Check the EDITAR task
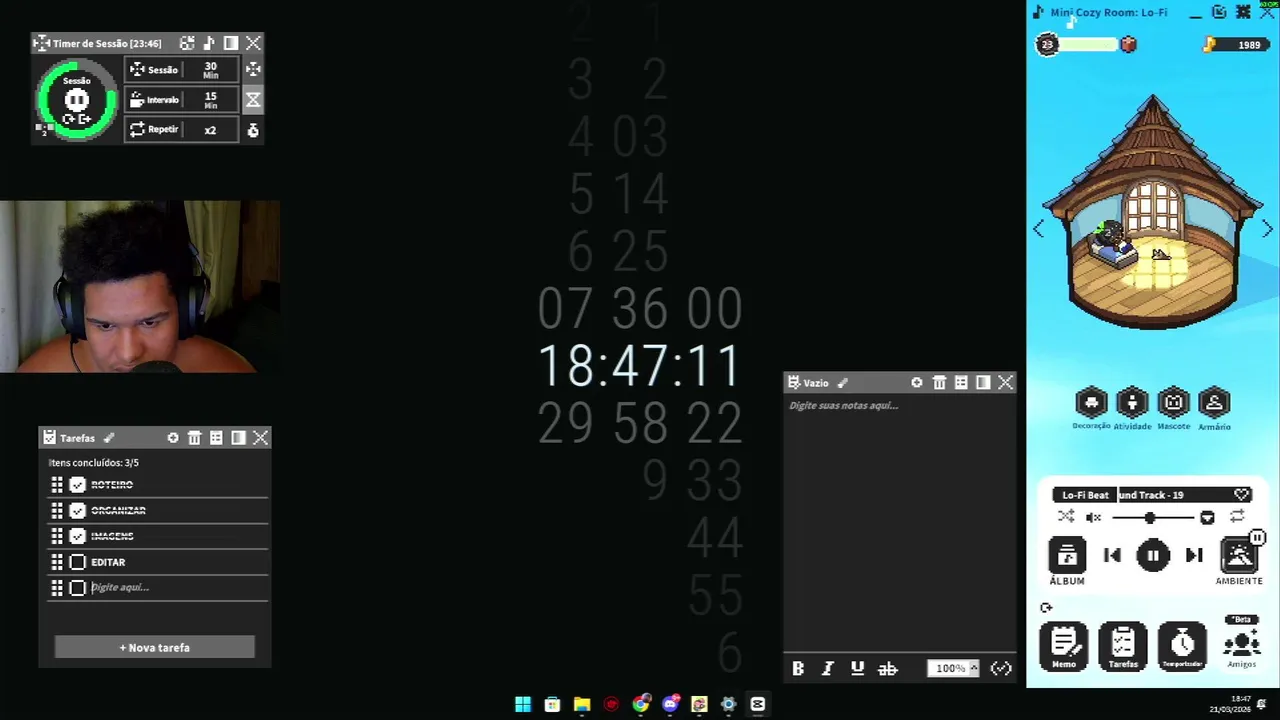Image resolution: width=1280 pixels, height=720 pixels. click(78, 562)
